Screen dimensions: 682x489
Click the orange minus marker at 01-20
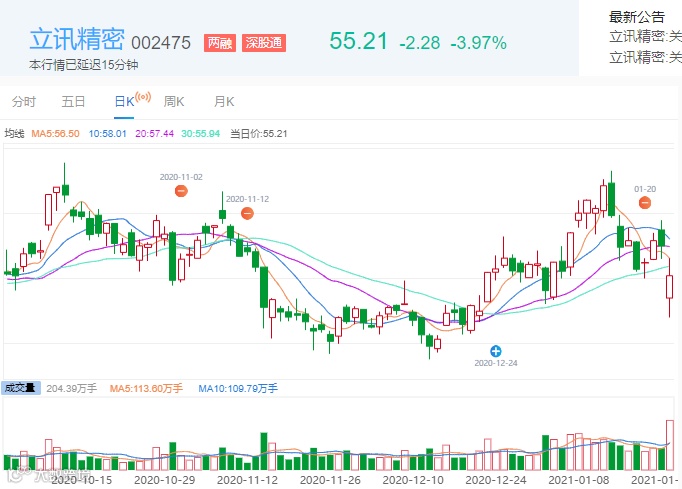[645, 202]
